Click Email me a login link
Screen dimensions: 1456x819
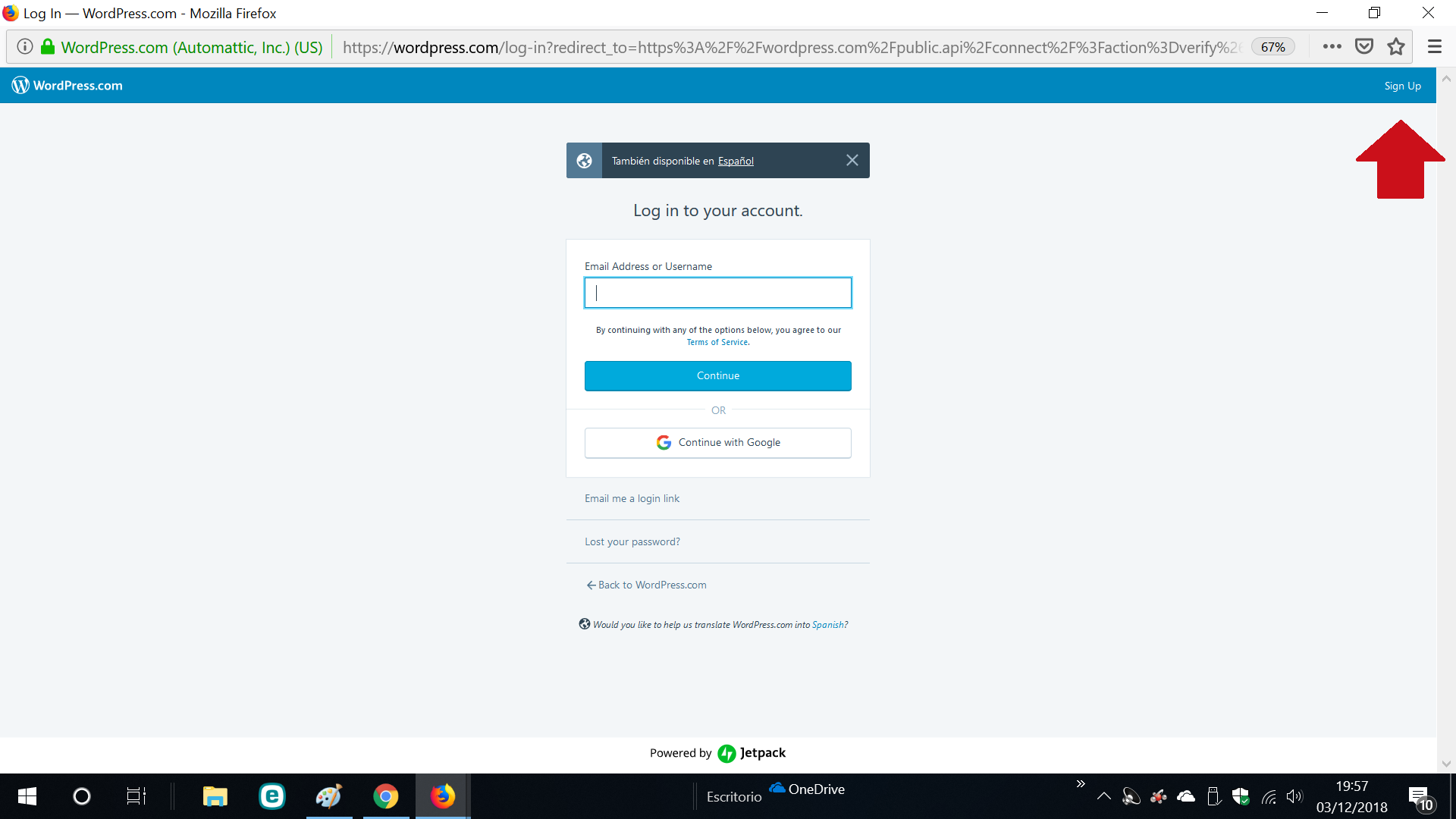tap(632, 498)
